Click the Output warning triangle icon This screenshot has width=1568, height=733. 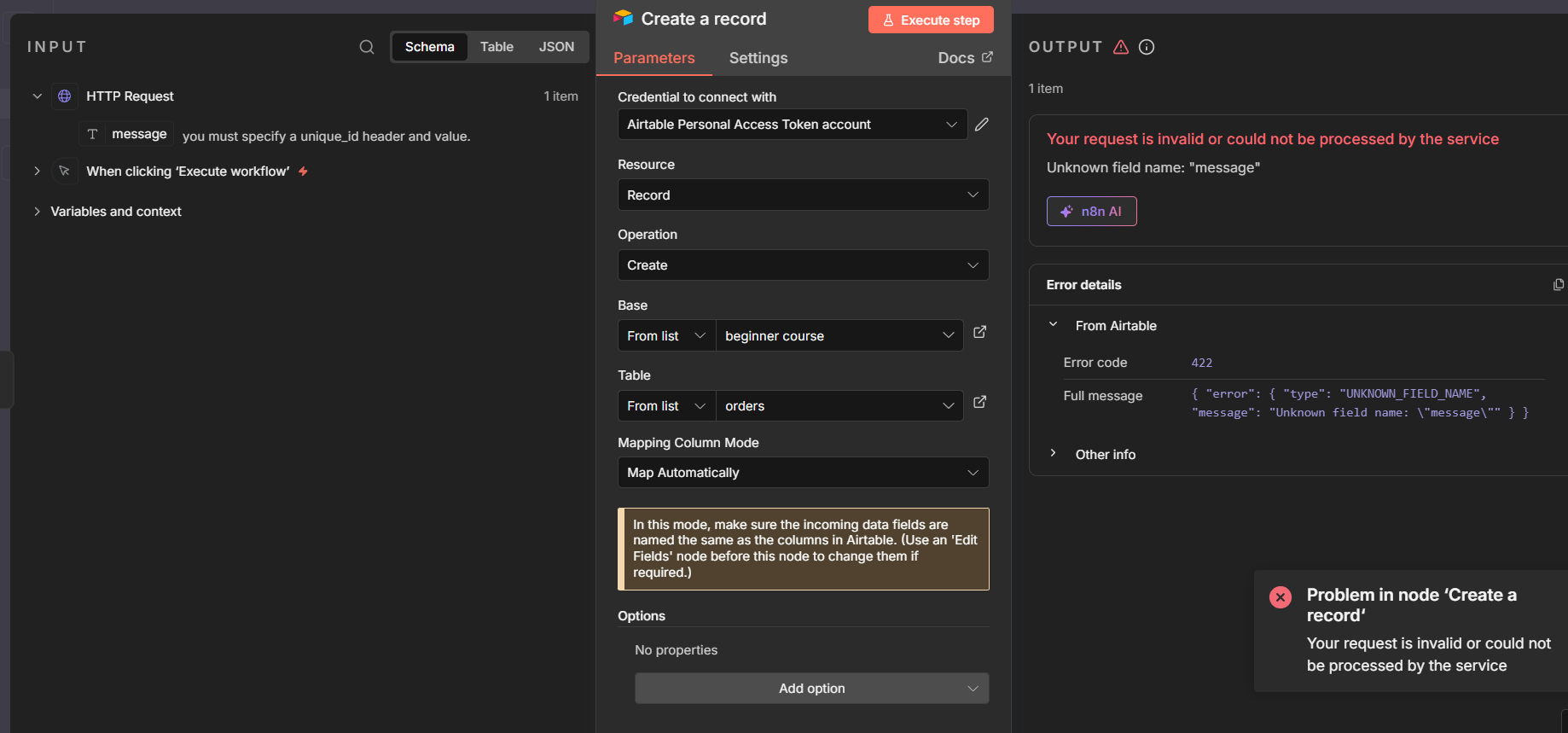pos(1121,47)
